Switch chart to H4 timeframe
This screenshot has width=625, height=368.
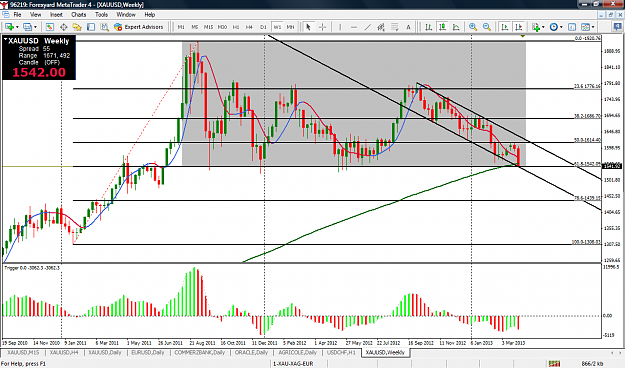click(250, 27)
